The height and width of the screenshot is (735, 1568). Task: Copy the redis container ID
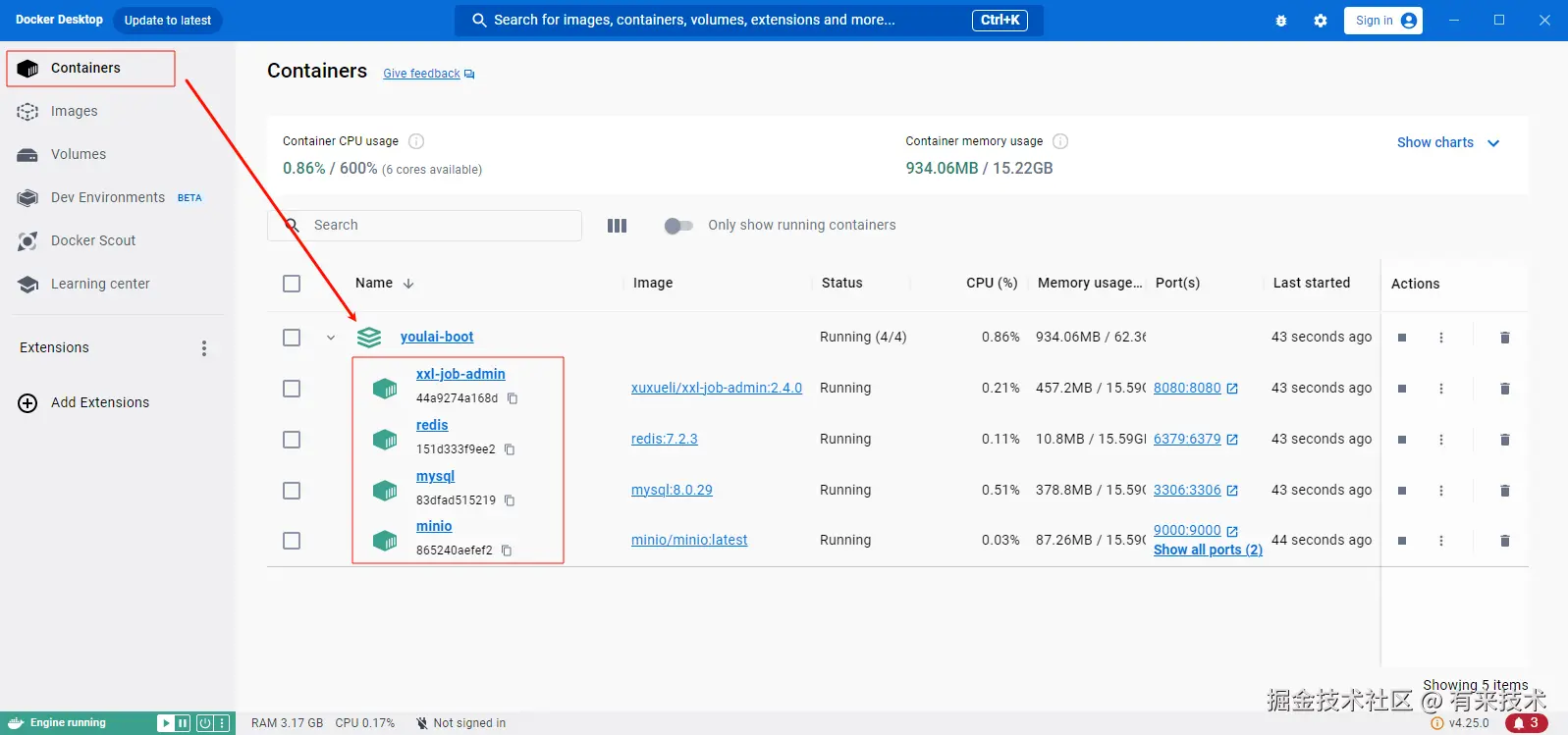tap(510, 449)
